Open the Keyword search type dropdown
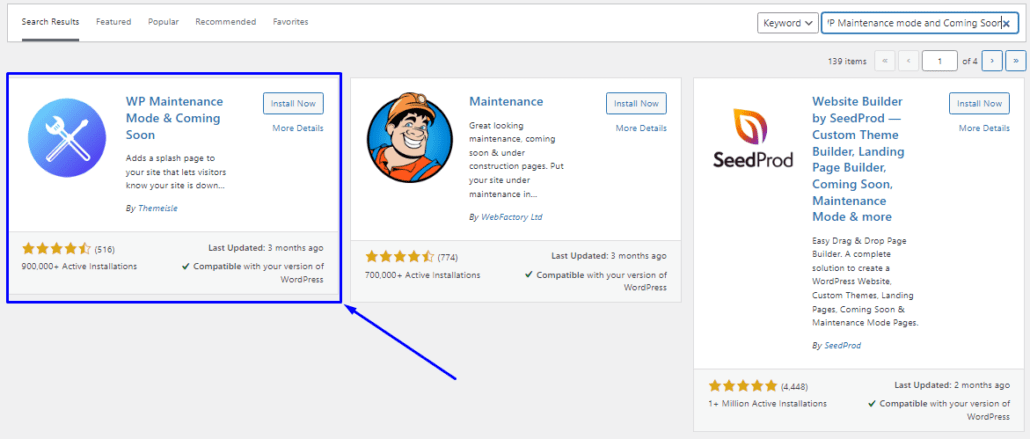The width and height of the screenshot is (1030, 439). coord(788,23)
